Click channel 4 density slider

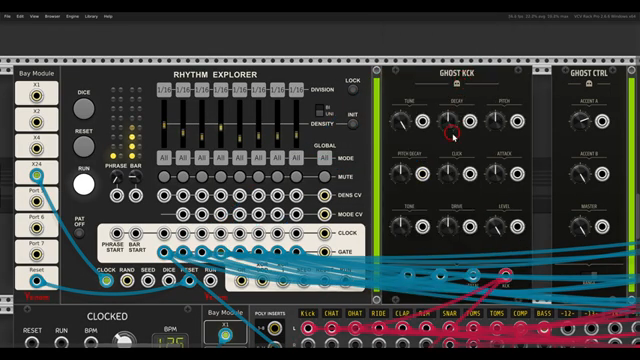[221, 124]
